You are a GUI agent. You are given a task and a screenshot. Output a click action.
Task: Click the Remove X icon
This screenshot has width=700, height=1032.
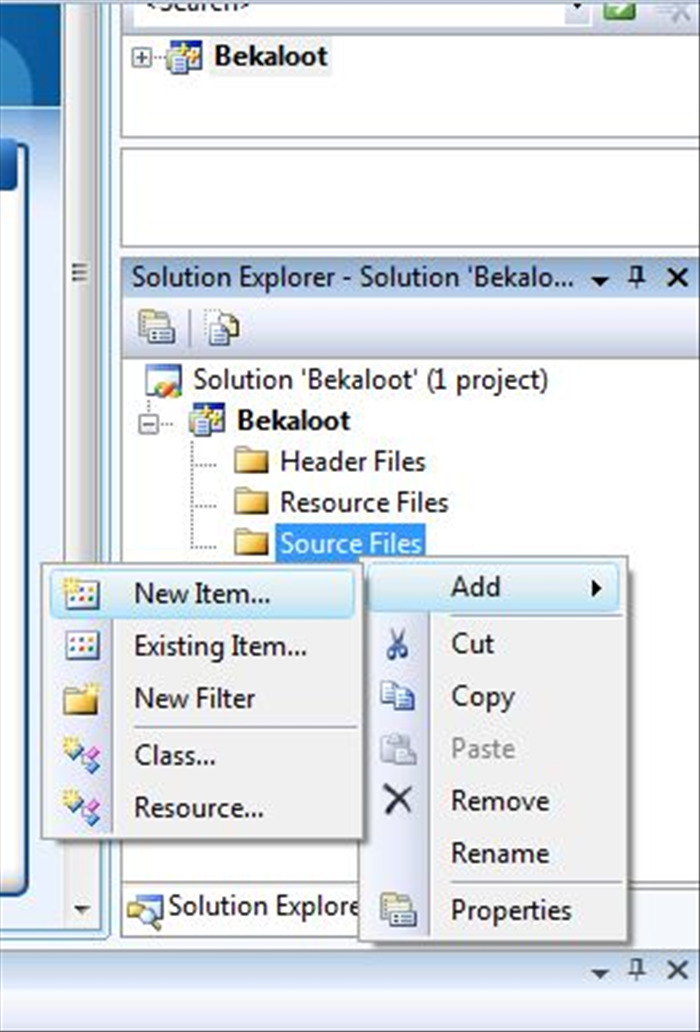[x=398, y=801]
